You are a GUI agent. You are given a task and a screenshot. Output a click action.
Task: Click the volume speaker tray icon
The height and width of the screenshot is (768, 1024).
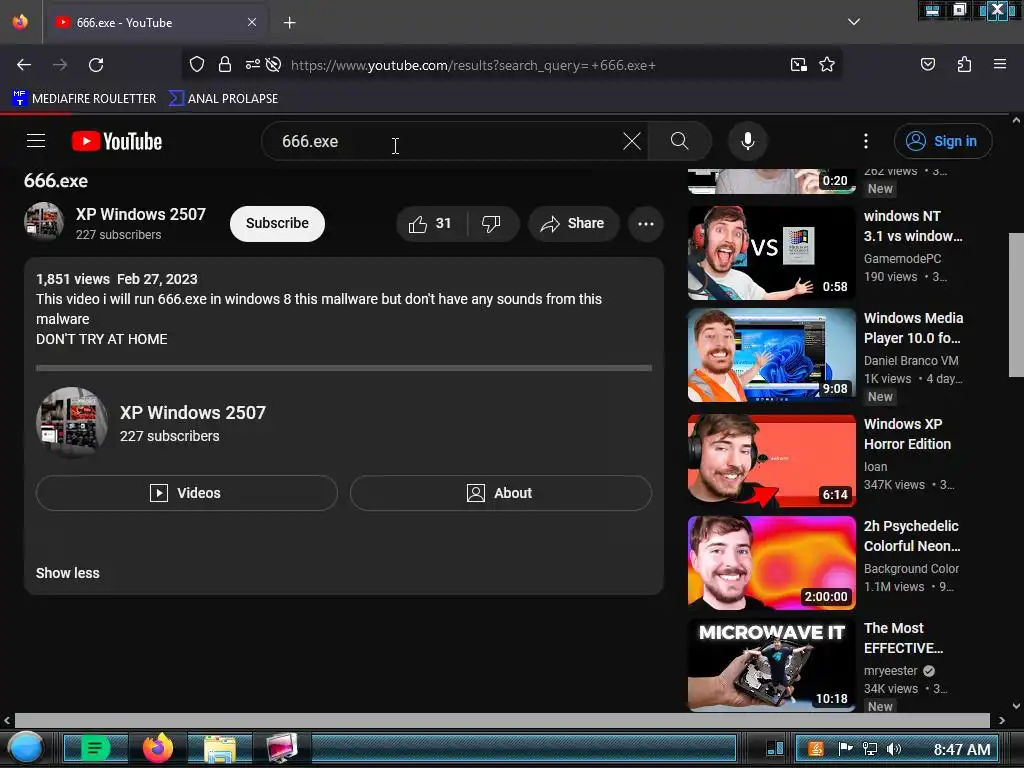click(x=893, y=749)
